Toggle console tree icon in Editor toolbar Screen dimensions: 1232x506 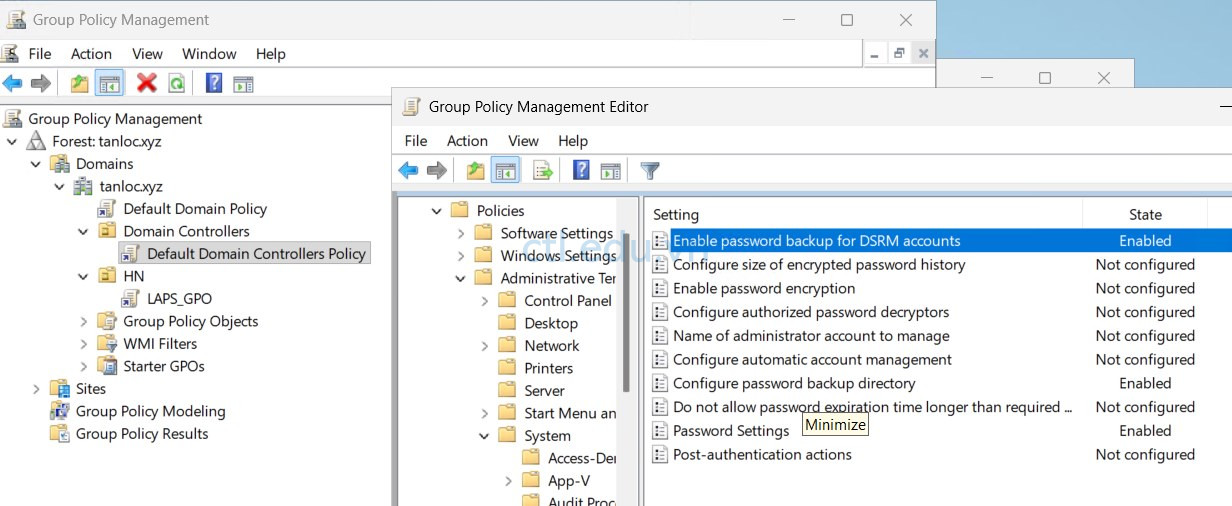coord(505,171)
